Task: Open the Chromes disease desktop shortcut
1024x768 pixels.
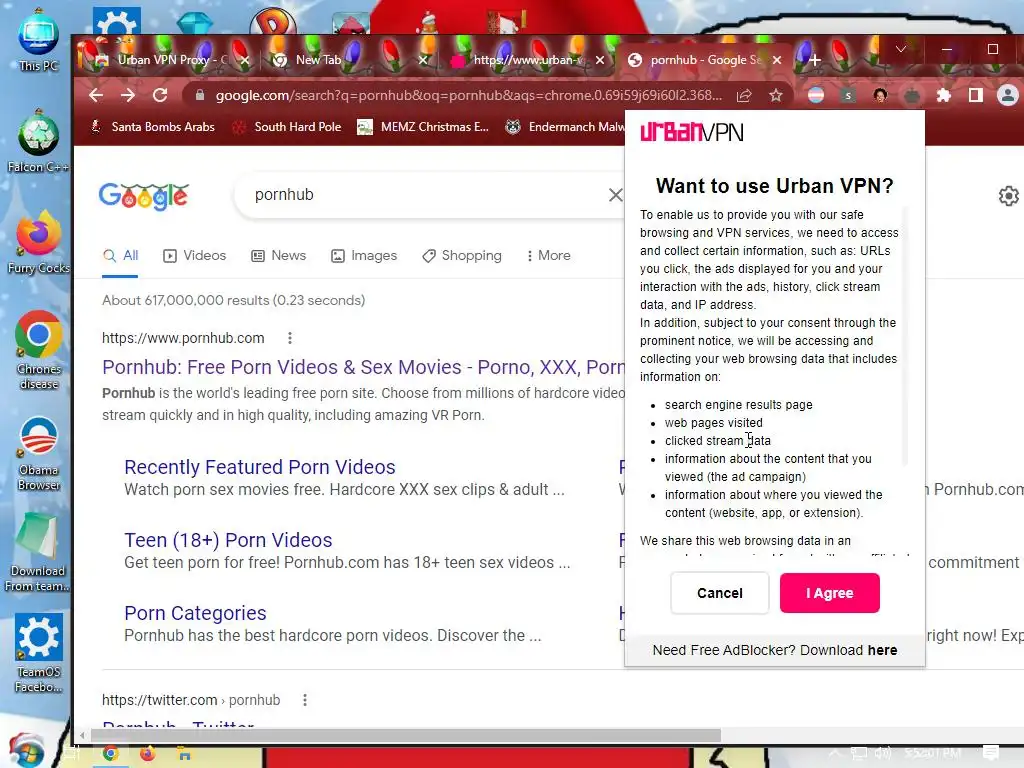Action: tap(39, 351)
